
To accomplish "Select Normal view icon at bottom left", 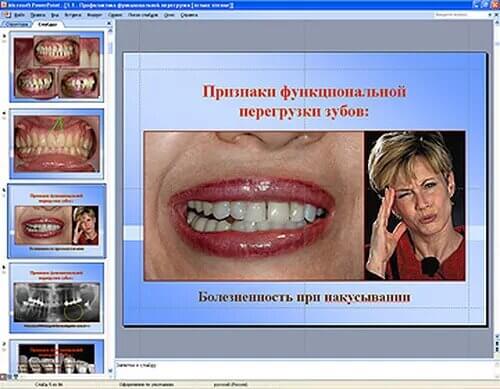I will click(3, 377).
